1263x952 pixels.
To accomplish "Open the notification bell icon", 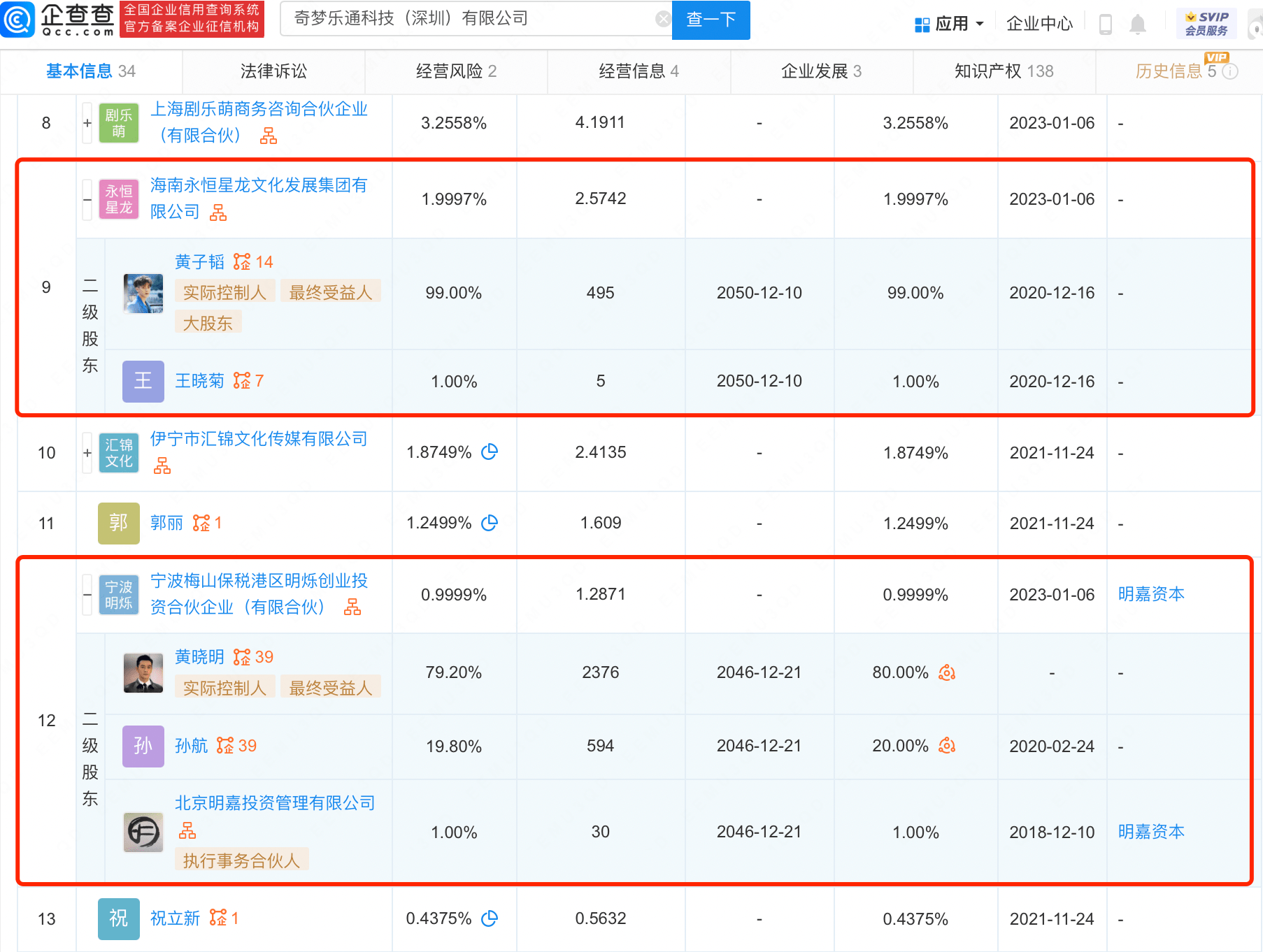I will (x=1137, y=23).
